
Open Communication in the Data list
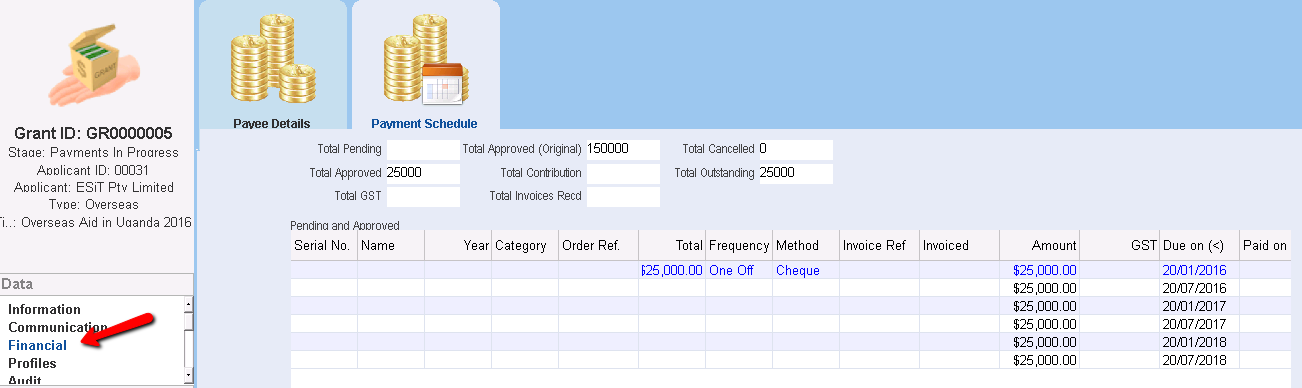pos(58,327)
